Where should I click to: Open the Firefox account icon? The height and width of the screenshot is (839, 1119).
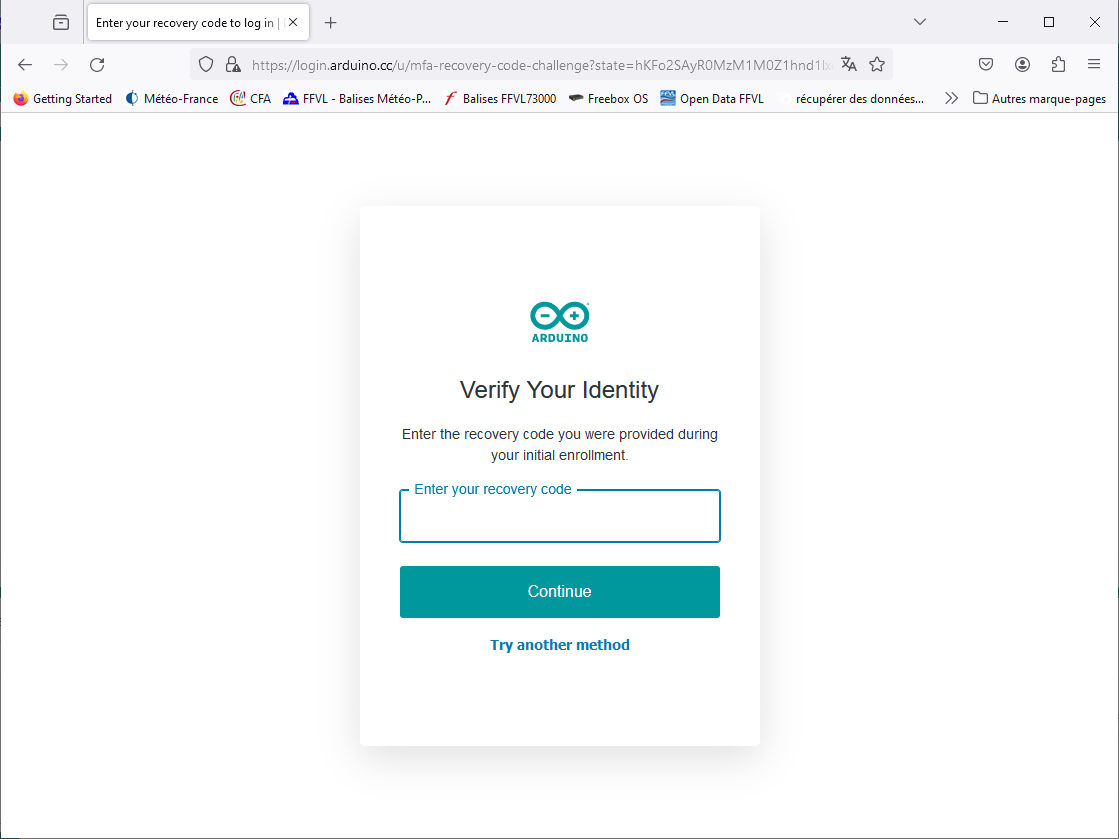point(1022,63)
